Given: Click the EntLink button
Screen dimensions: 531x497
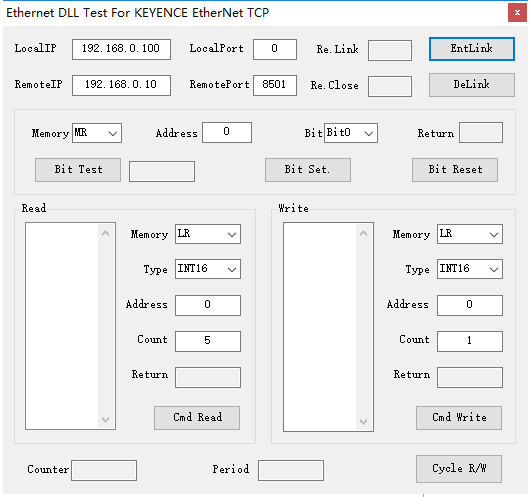Looking at the screenshot, I should pos(471,49).
